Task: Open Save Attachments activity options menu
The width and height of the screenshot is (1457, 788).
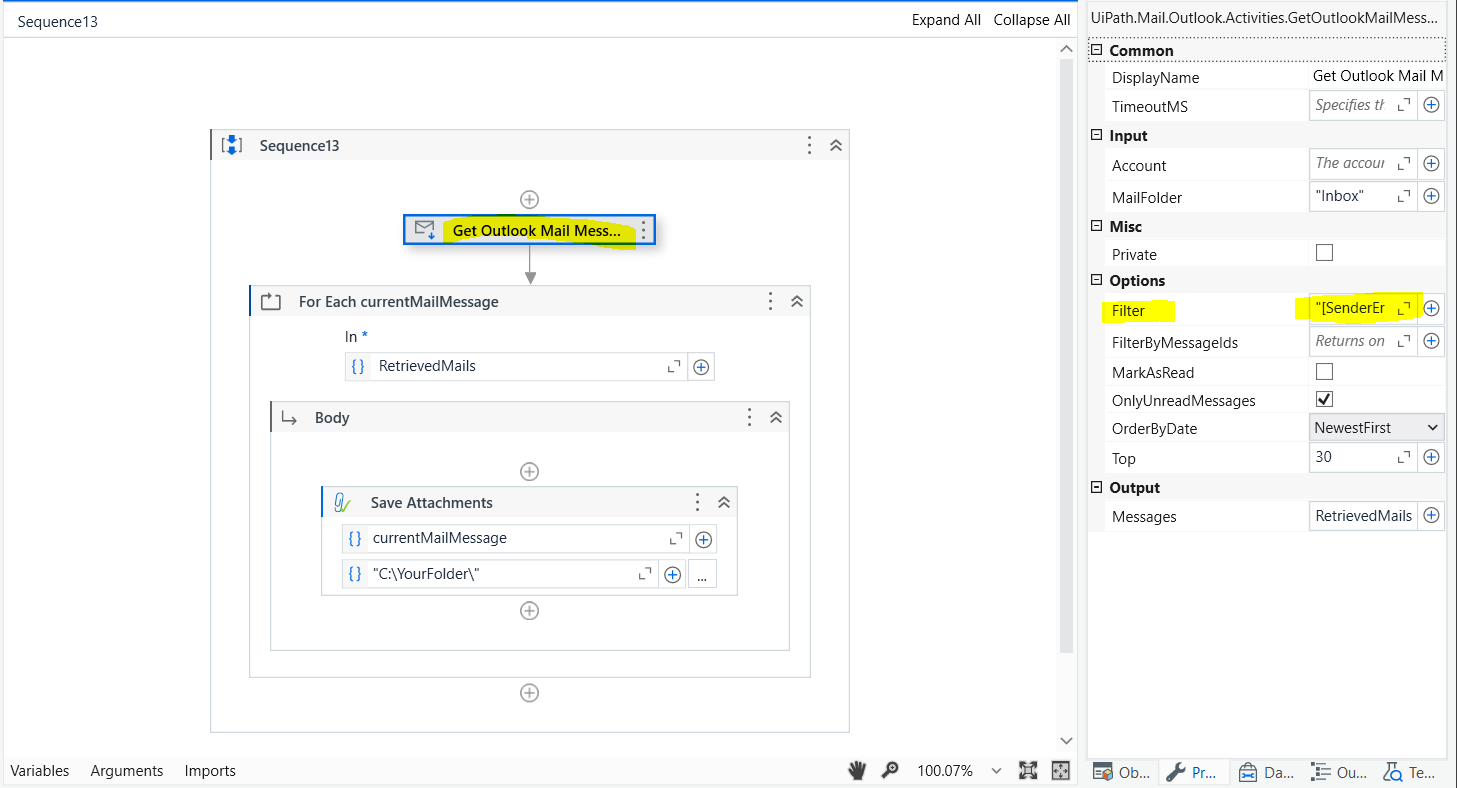Action: click(698, 502)
